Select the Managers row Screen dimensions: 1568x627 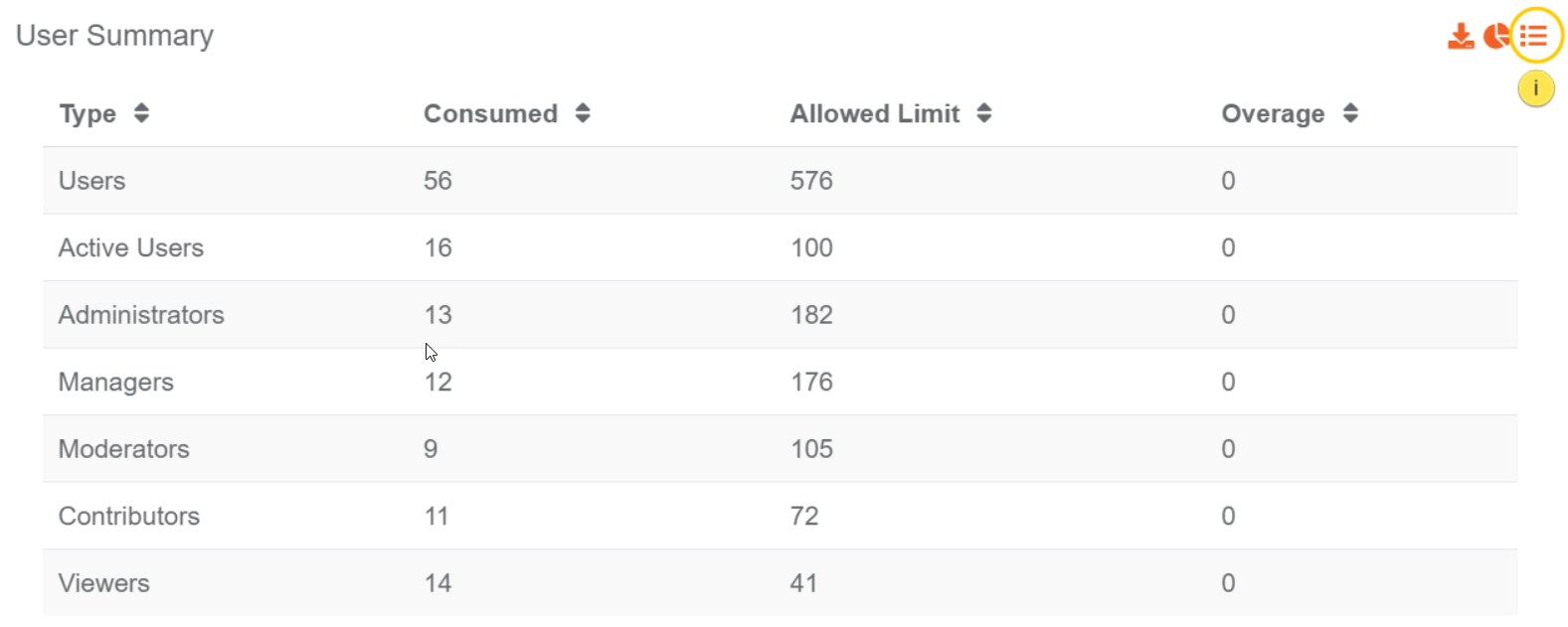780,382
